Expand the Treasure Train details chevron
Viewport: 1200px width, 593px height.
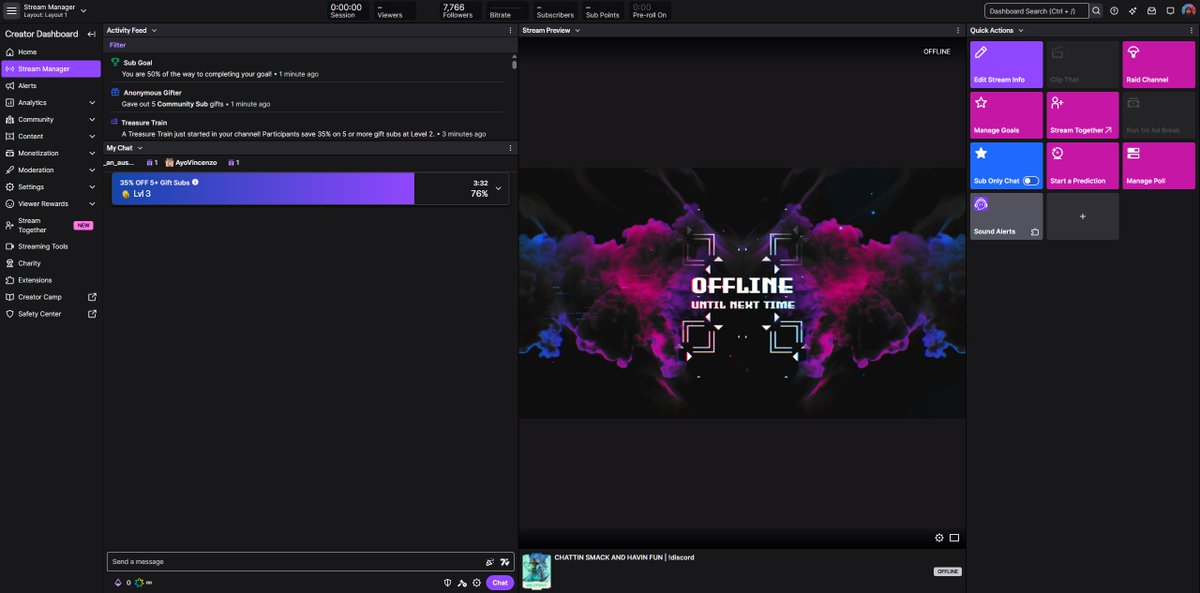[498, 188]
